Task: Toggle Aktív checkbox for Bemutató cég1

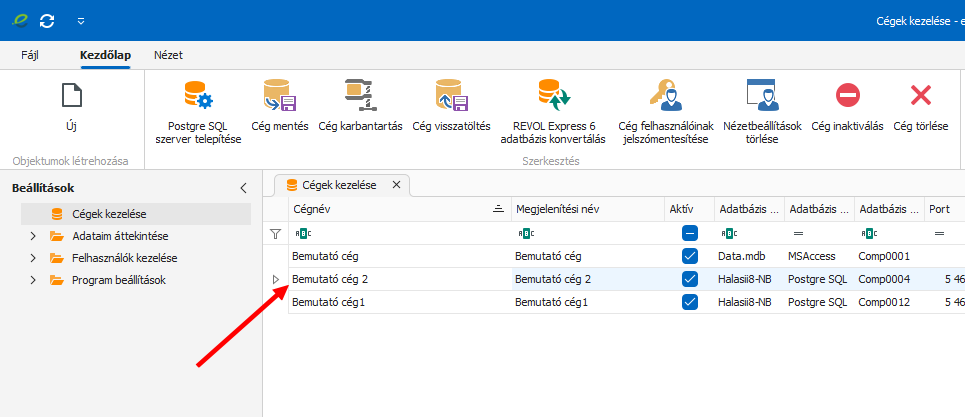Action: click(689, 302)
